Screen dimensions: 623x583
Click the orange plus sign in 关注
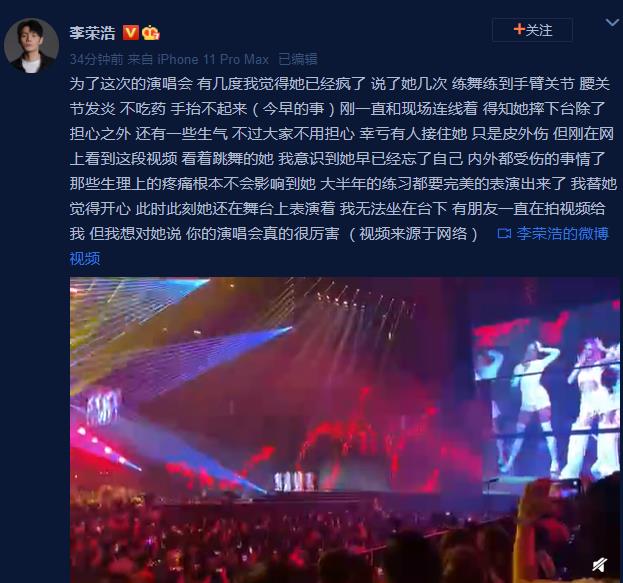click(x=519, y=29)
